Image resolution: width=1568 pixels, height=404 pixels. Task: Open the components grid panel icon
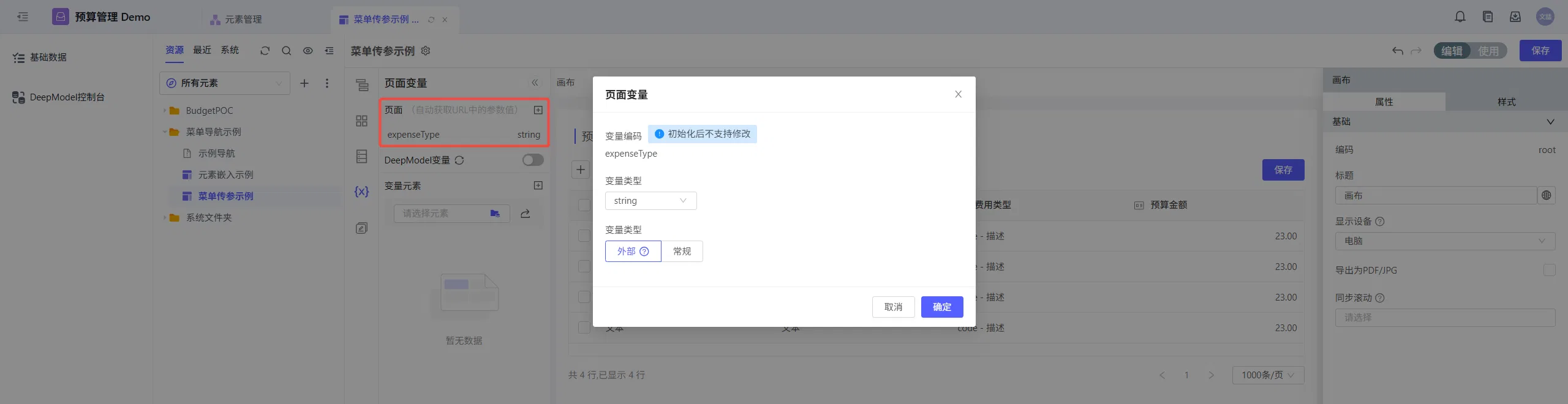(362, 121)
